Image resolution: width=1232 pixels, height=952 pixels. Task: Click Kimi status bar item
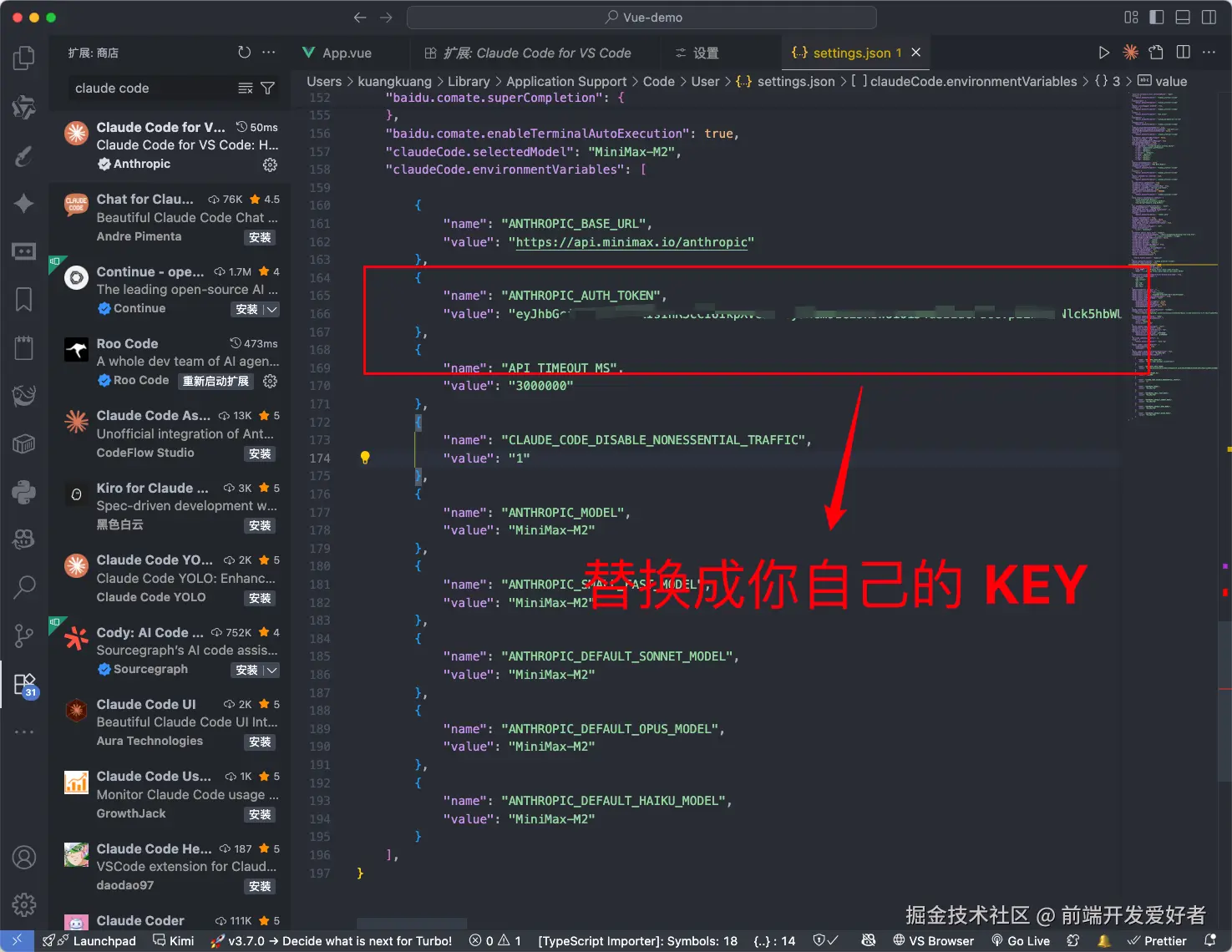click(174, 941)
